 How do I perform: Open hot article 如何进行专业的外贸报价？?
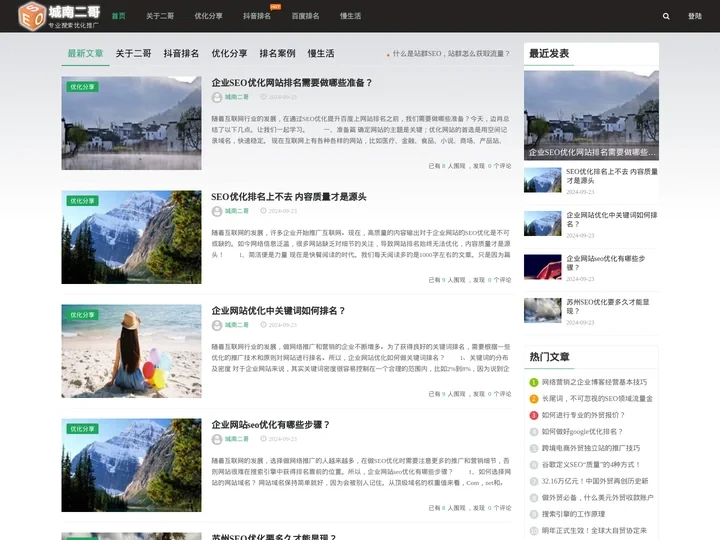click(x=583, y=415)
